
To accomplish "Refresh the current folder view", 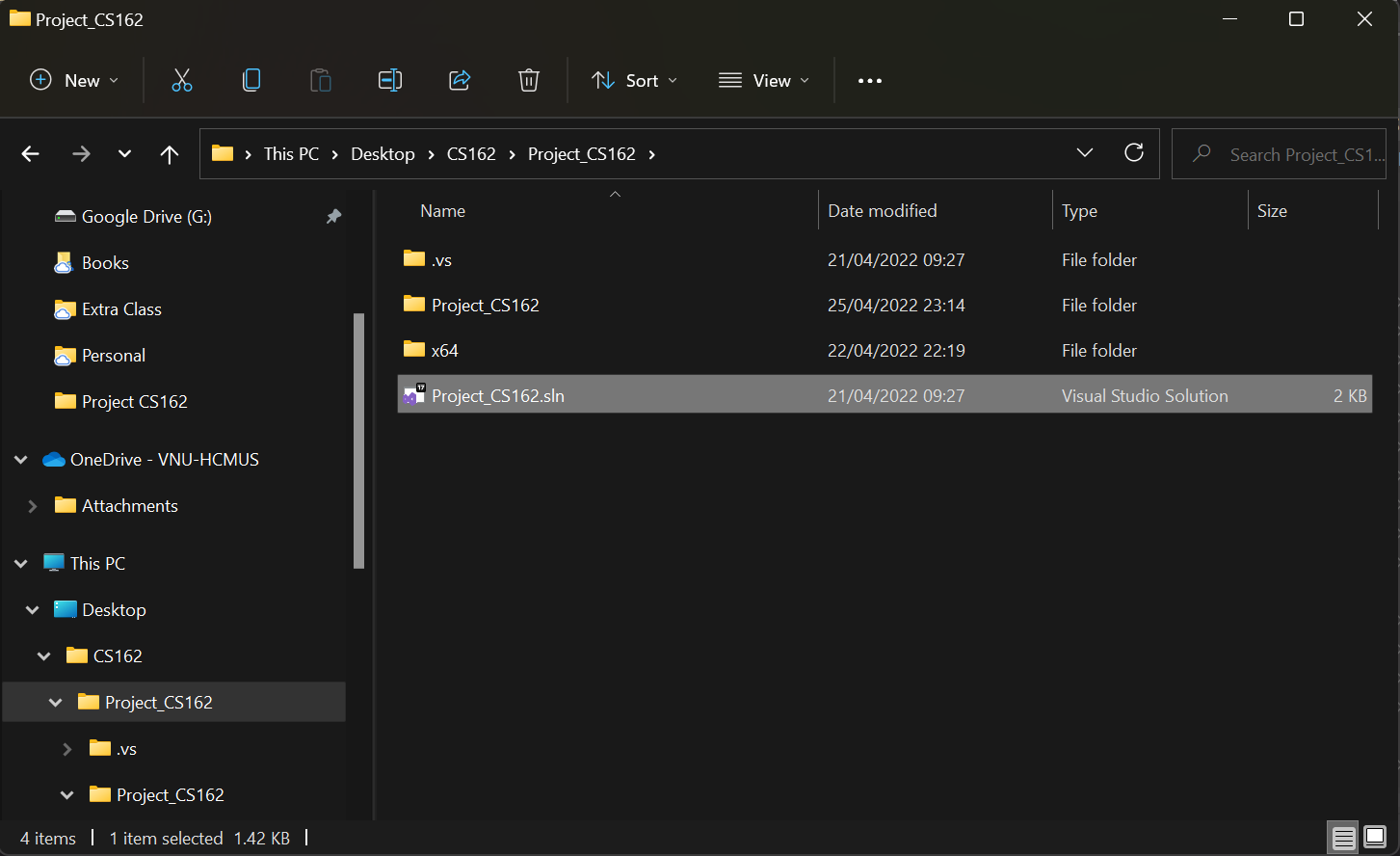I will (1134, 153).
